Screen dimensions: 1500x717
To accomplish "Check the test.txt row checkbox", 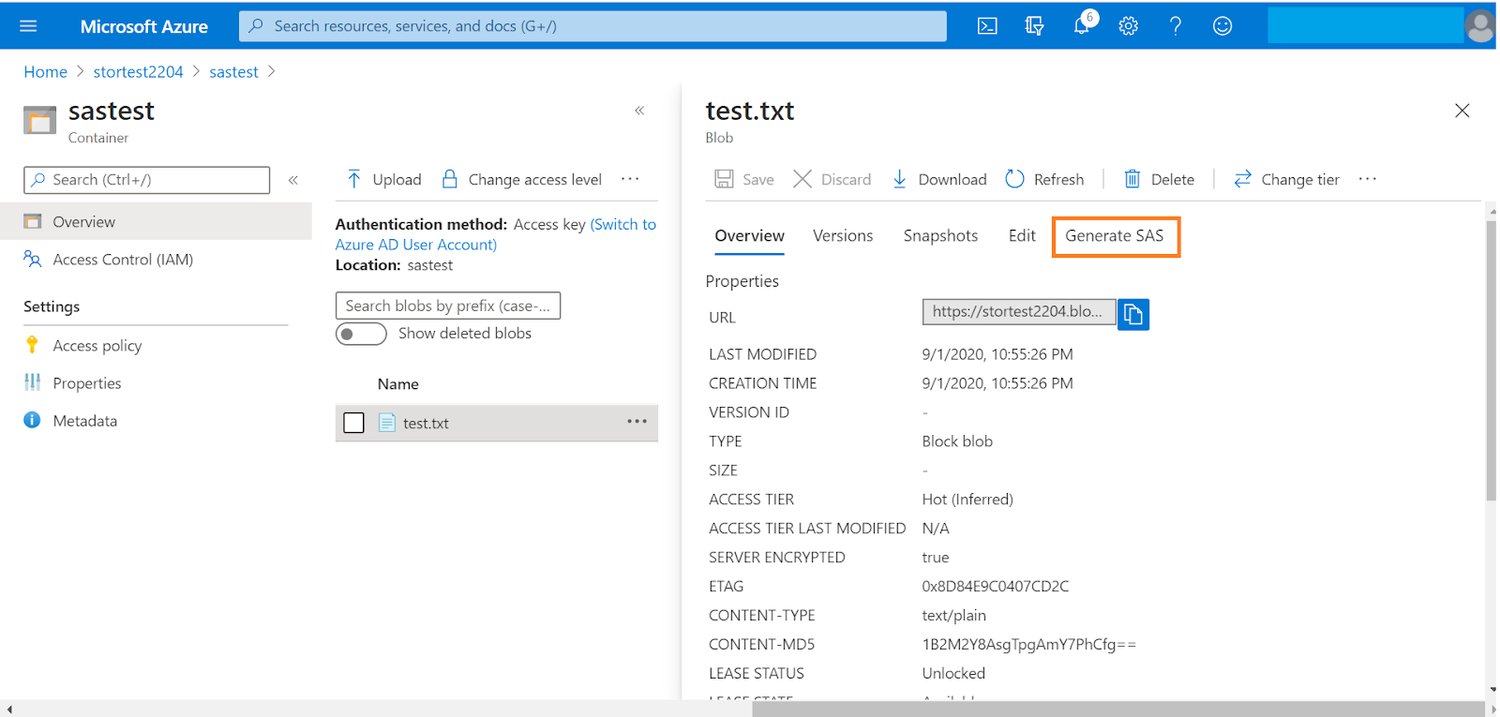I will pyautogui.click(x=354, y=423).
